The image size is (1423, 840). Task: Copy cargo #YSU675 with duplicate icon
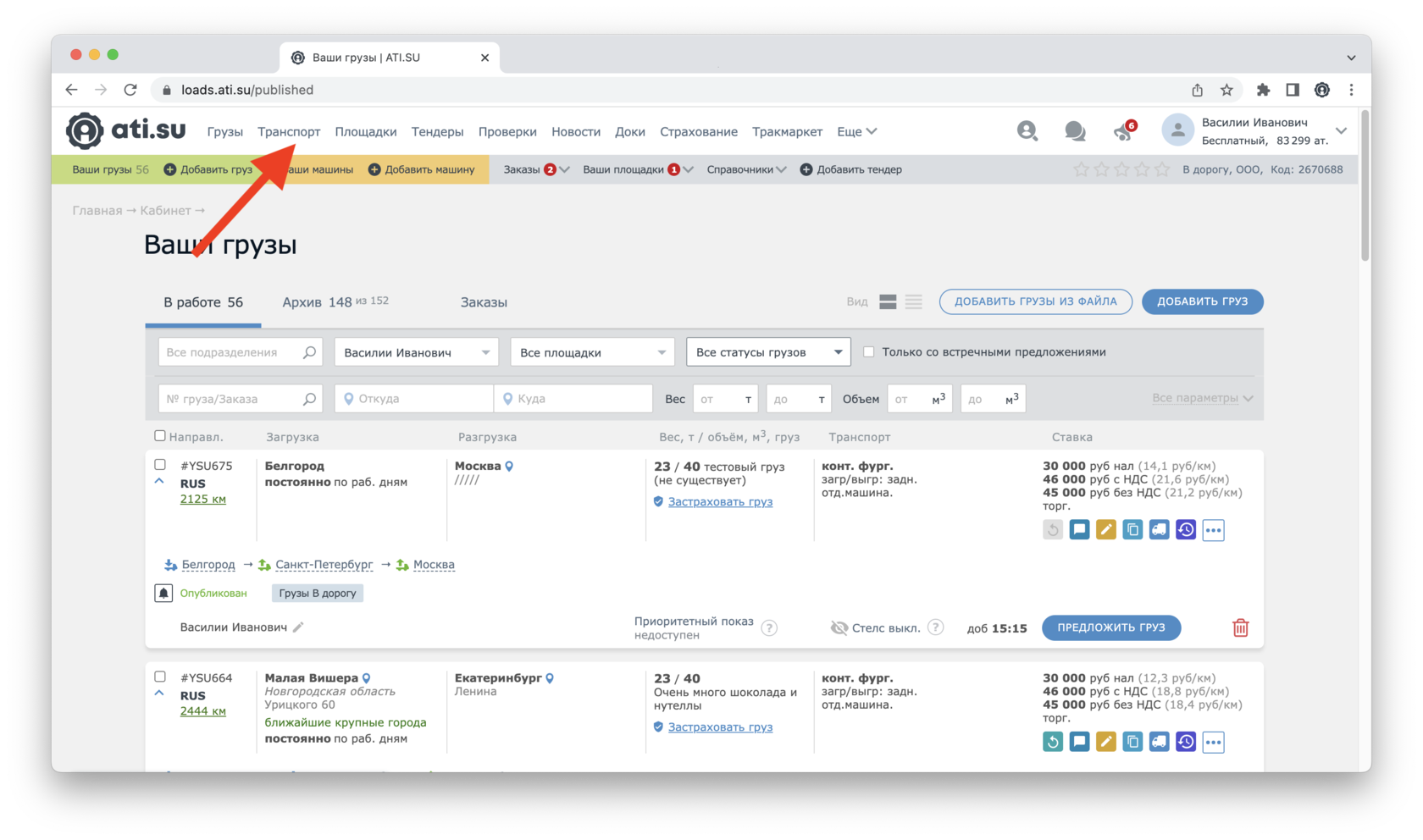click(x=1132, y=530)
